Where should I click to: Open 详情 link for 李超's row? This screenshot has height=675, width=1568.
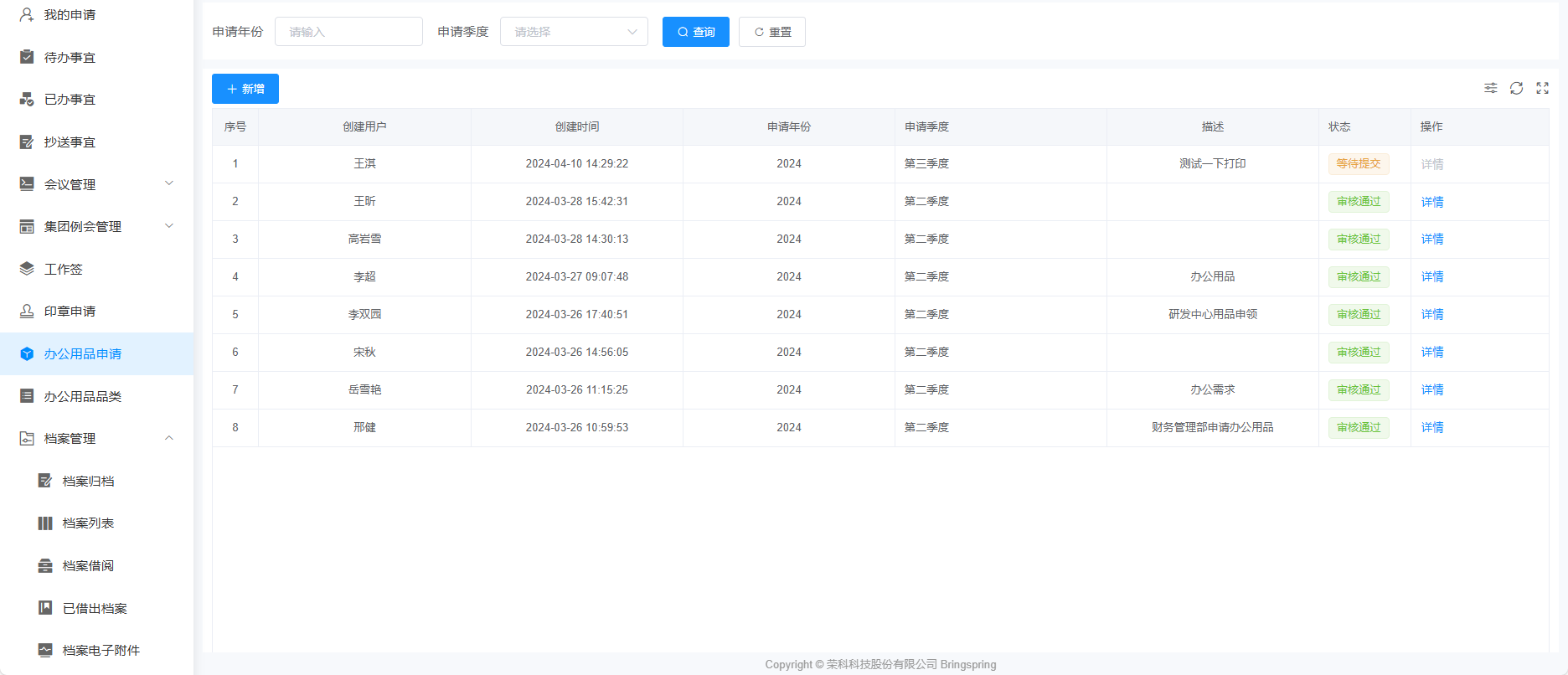click(1431, 277)
